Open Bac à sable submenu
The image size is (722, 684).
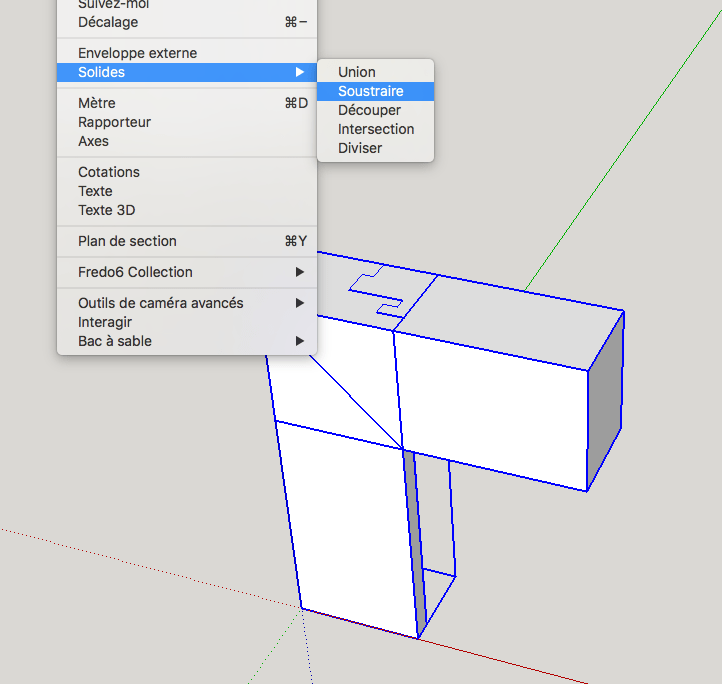pos(187,341)
